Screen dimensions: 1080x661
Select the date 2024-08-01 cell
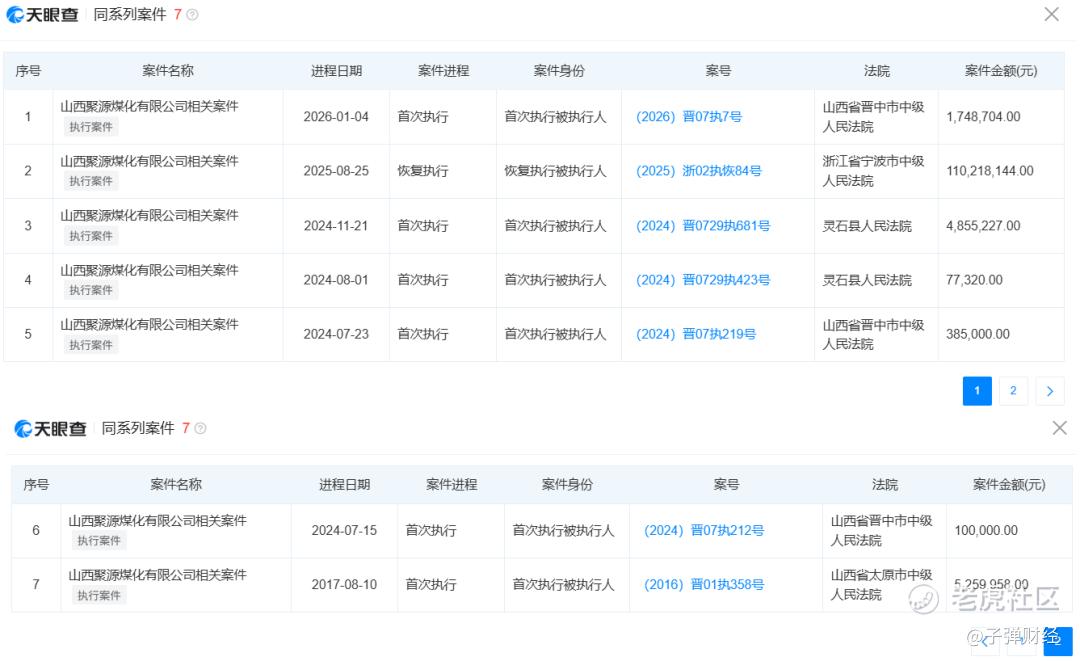[x=336, y=280]
